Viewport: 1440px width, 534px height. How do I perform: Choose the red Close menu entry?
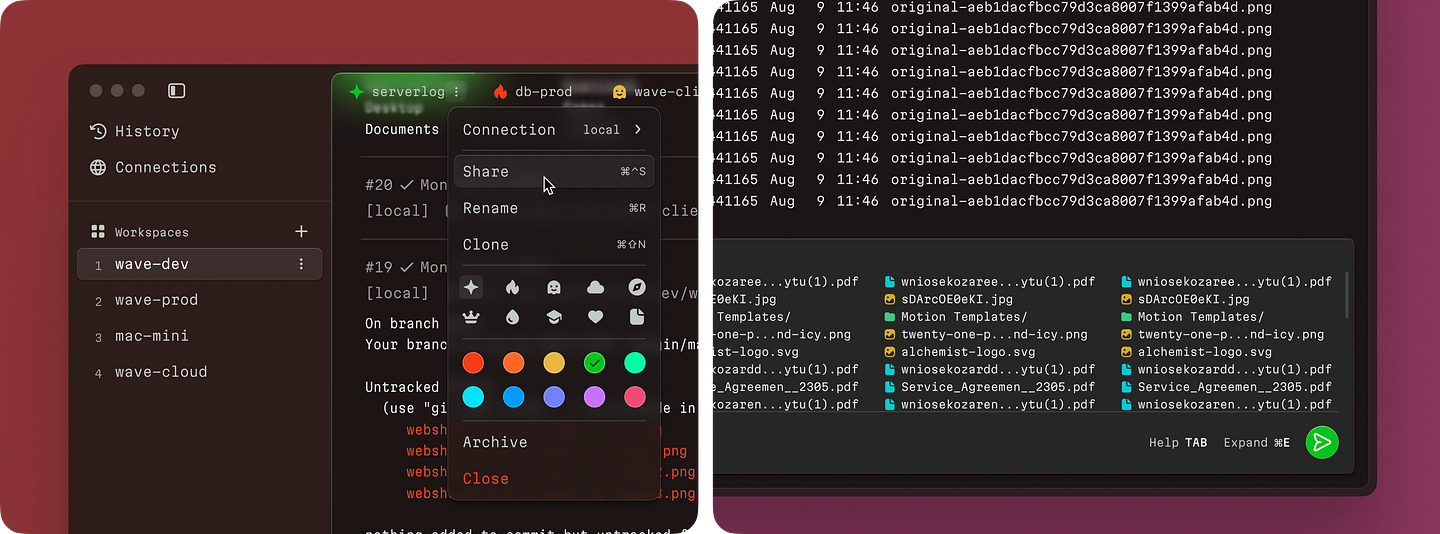tap(554, 478)
